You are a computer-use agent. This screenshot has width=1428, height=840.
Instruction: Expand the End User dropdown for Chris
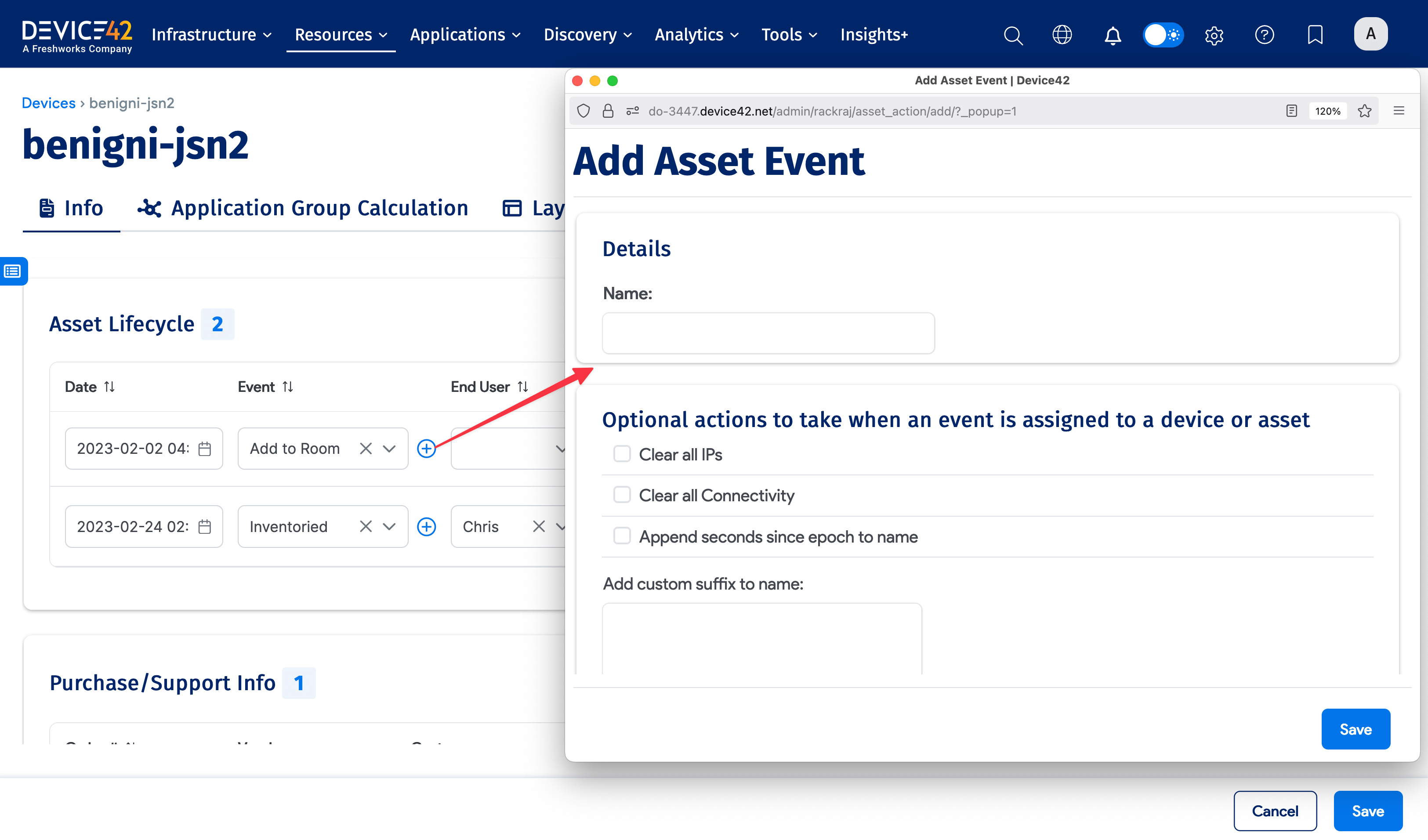point(562,526)
